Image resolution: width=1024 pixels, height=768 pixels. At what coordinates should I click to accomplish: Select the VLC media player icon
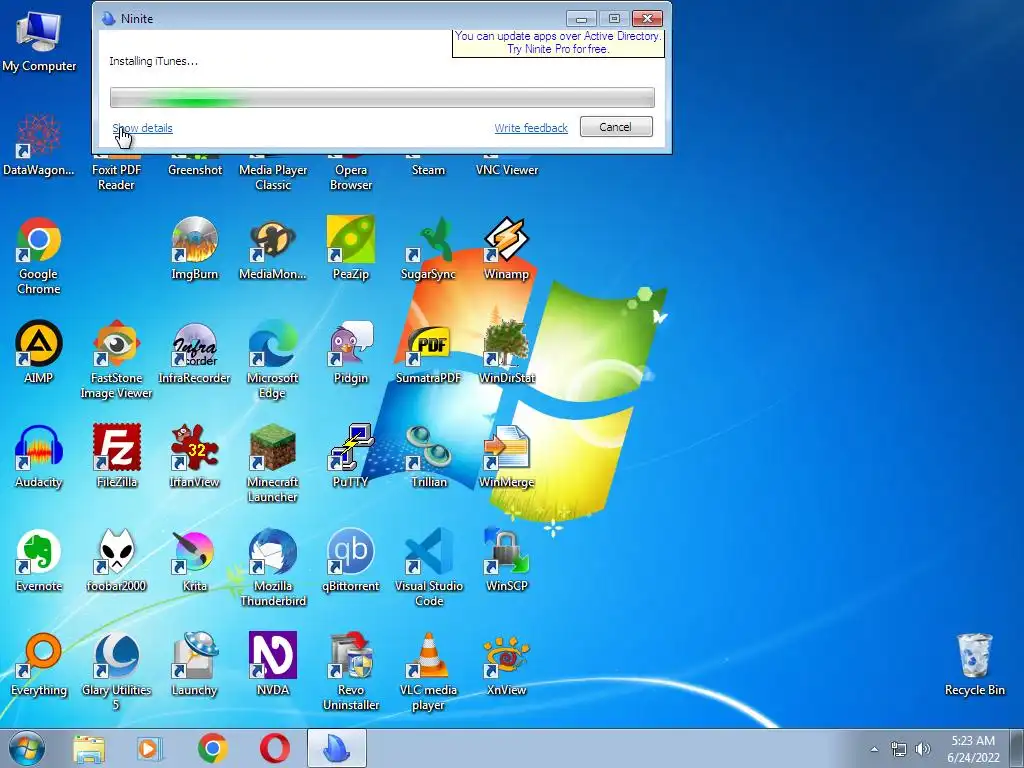(428, 671)
